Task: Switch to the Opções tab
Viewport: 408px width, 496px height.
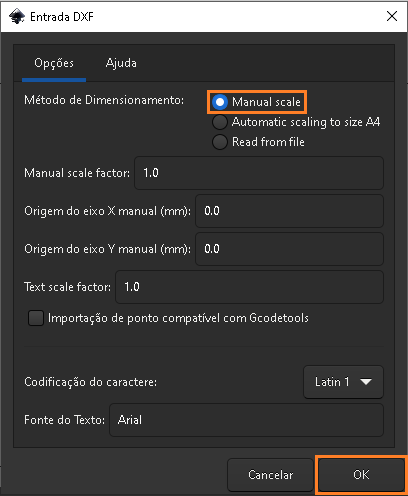Action: coord(54,63)
